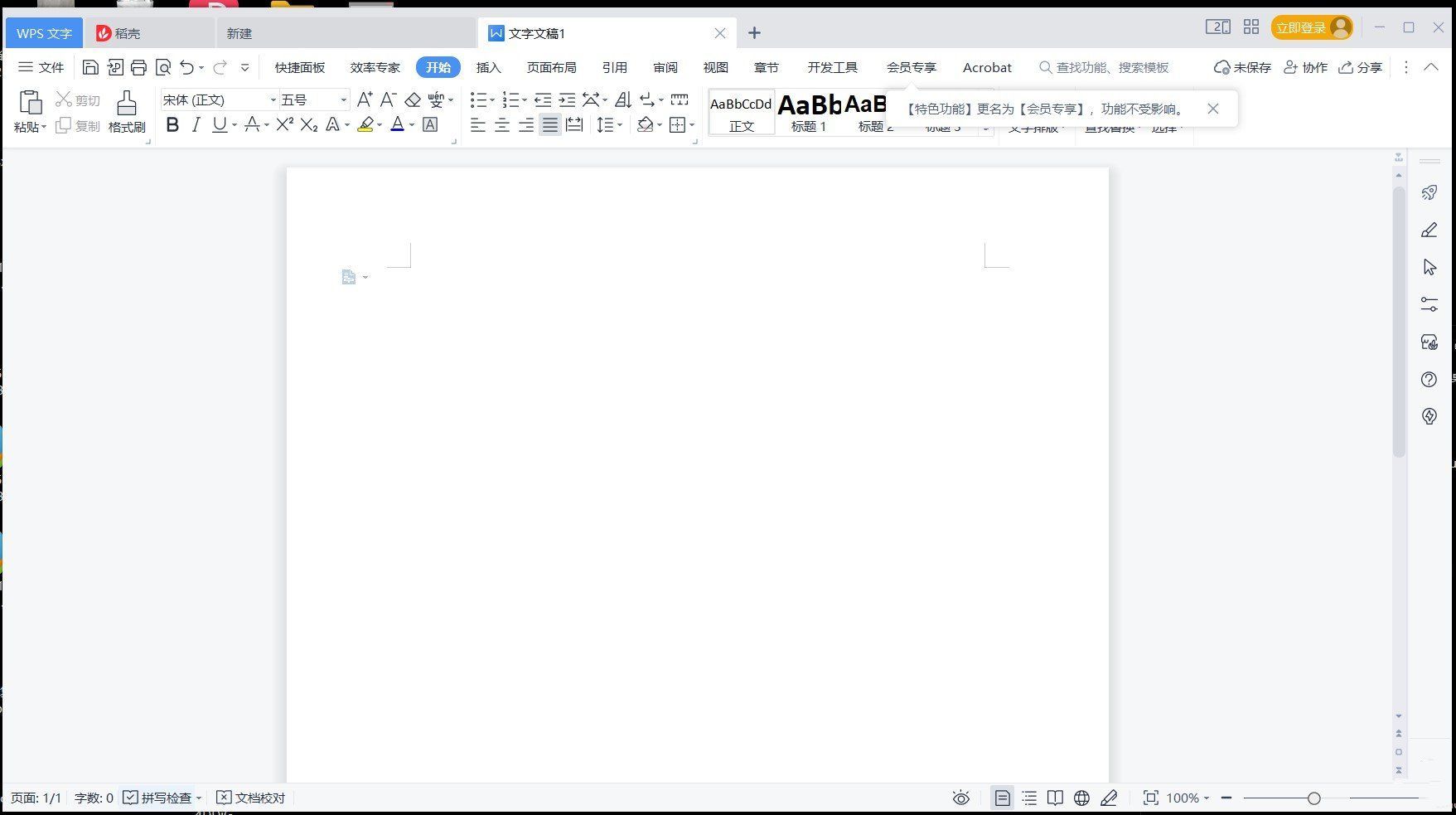
Task: Click the search box 查找功能、搜索模板
Action: (1110, 67)
